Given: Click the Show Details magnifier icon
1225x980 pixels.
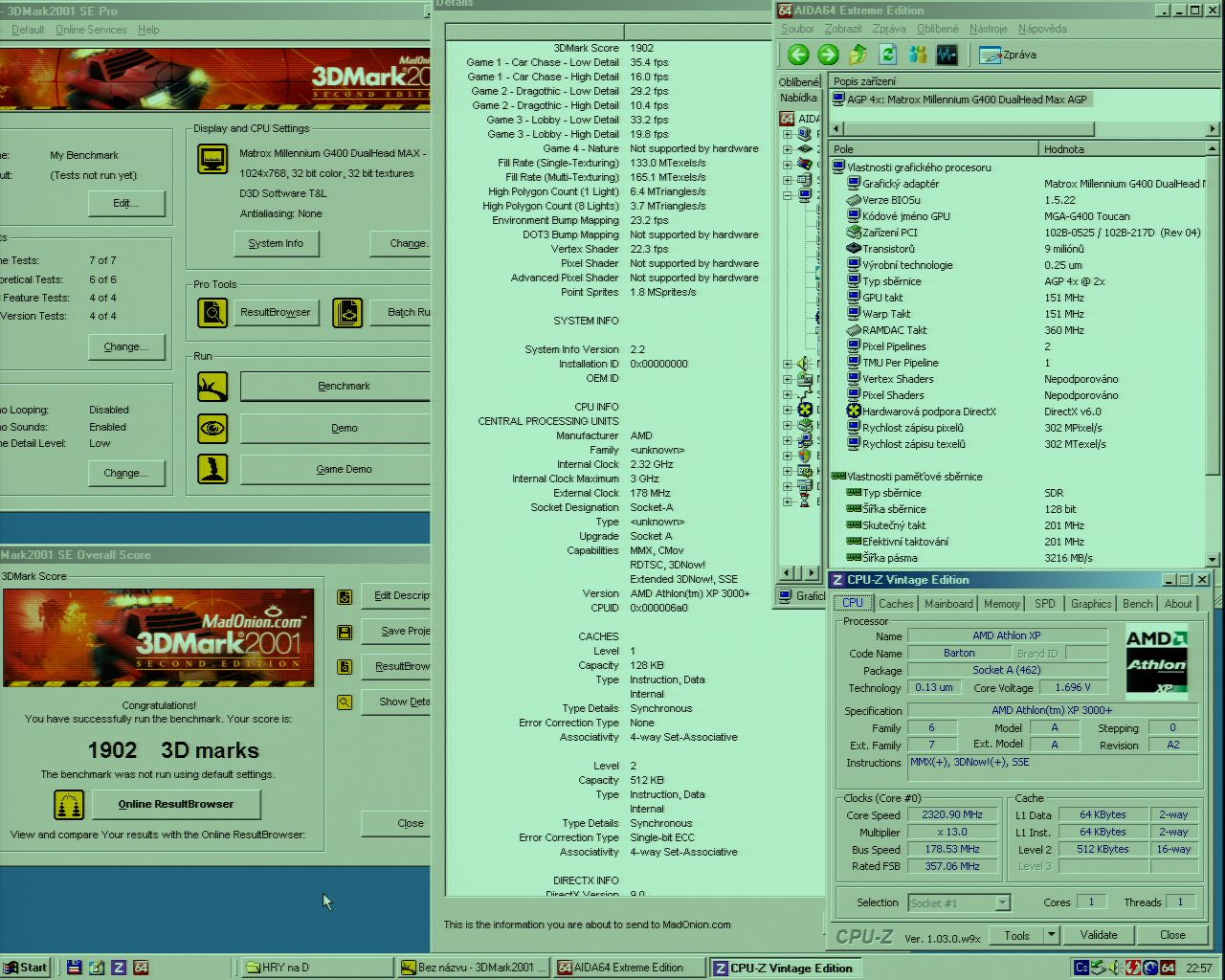Looking at the screenshot, I should [x=345, y=702].
